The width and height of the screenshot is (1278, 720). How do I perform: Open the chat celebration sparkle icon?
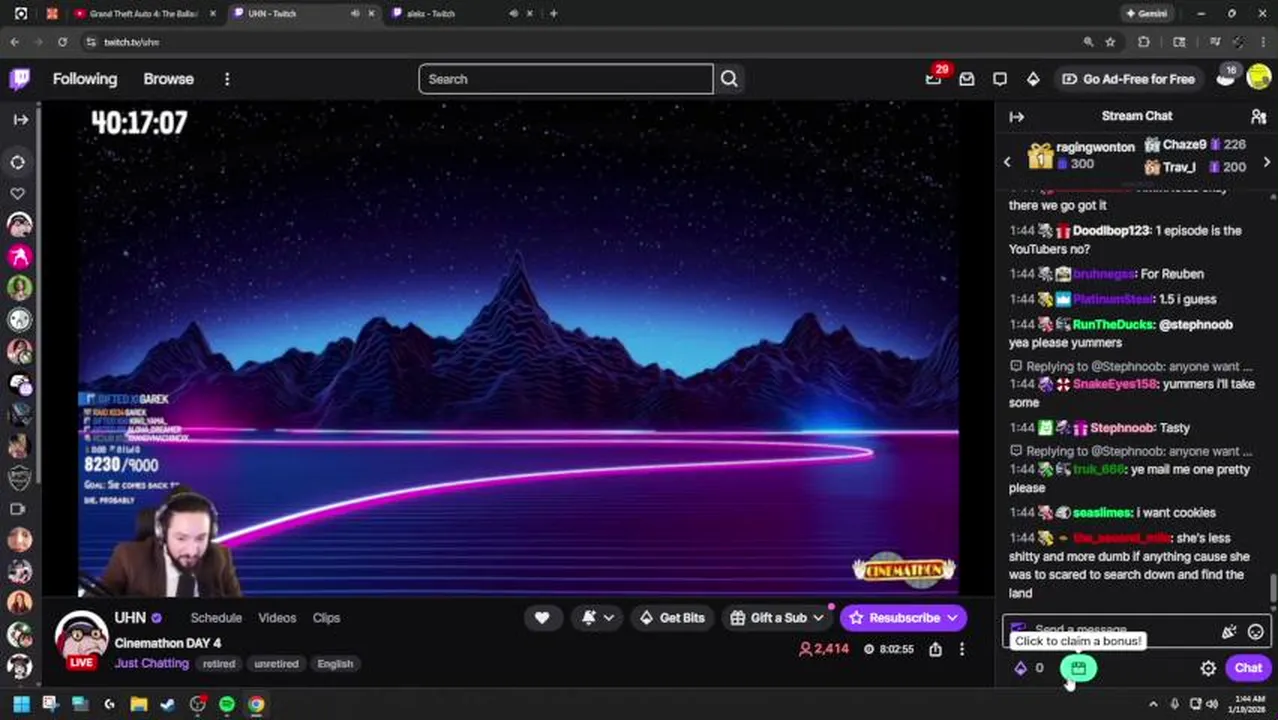click(1229, 632)
